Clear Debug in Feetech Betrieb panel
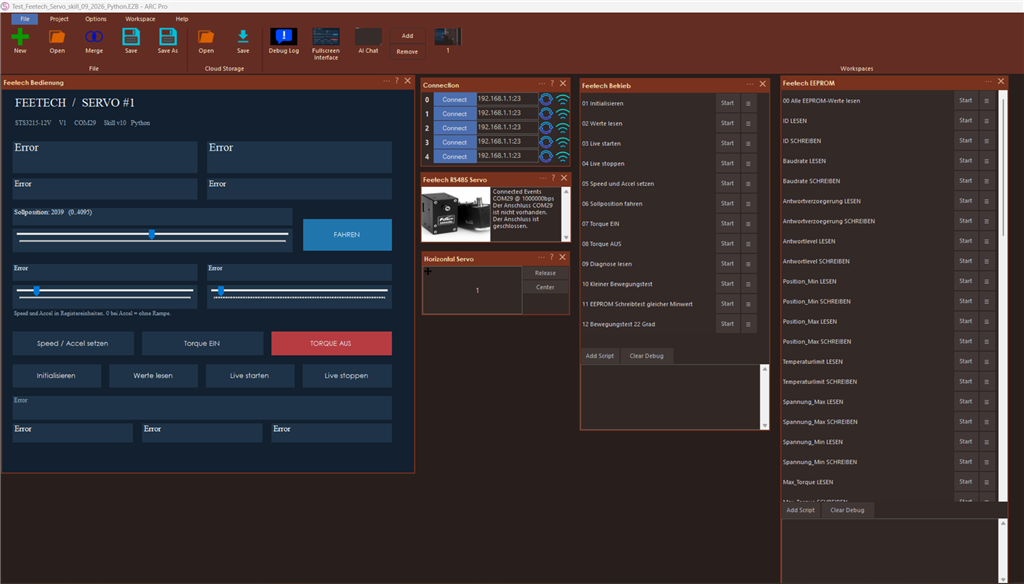 coord(647,356)
